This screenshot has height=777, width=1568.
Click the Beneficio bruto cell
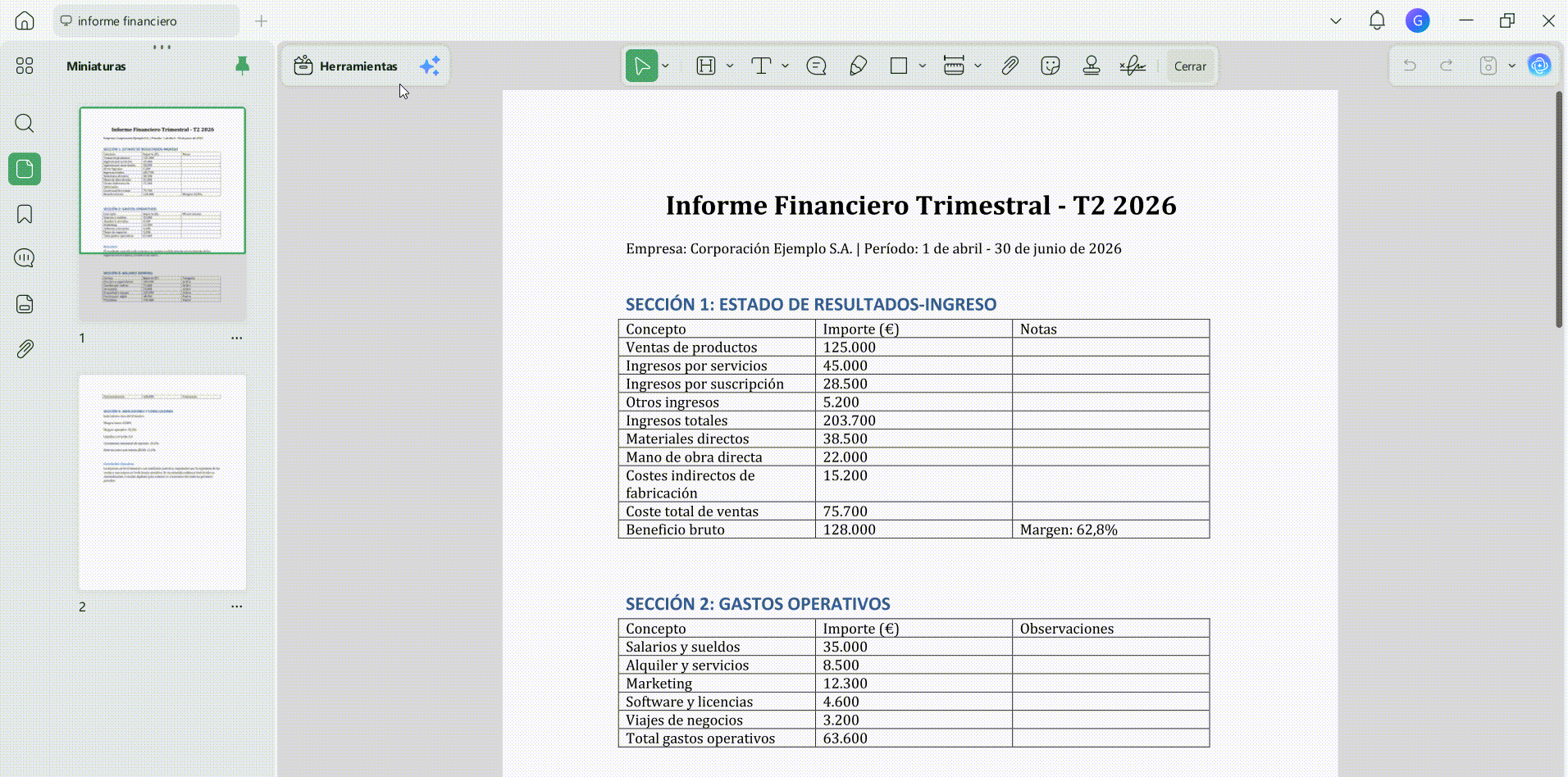(717, 529)
